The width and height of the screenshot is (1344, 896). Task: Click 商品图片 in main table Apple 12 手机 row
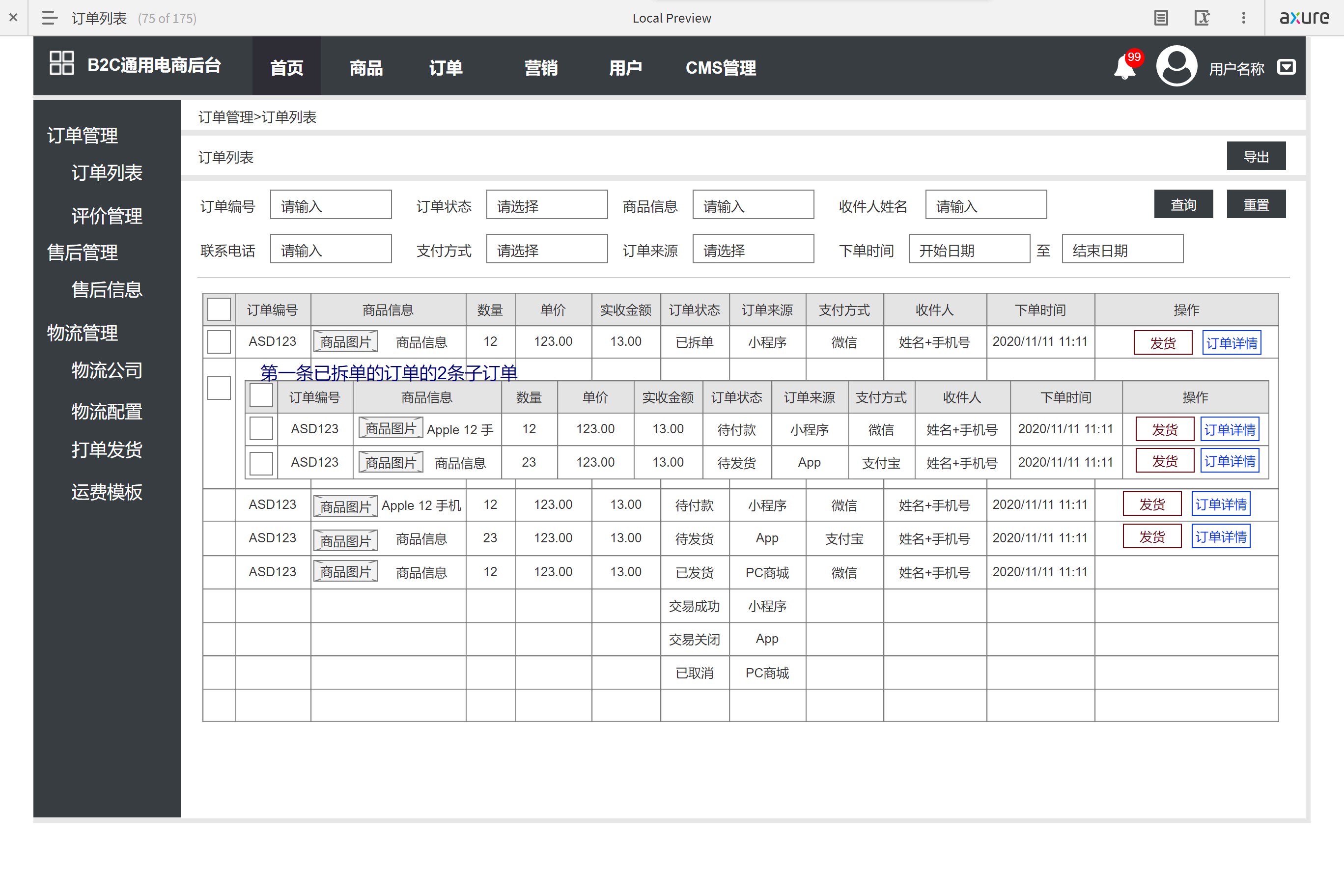345,505
